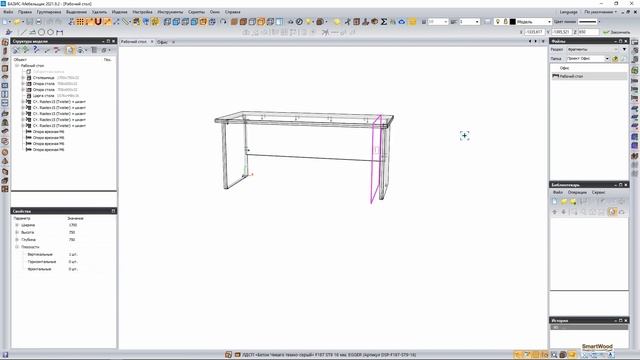Image resolution: width=640 pixels, height=360 pixels.
Task: Click the globe icon in main toolbar
Action: 146,22
